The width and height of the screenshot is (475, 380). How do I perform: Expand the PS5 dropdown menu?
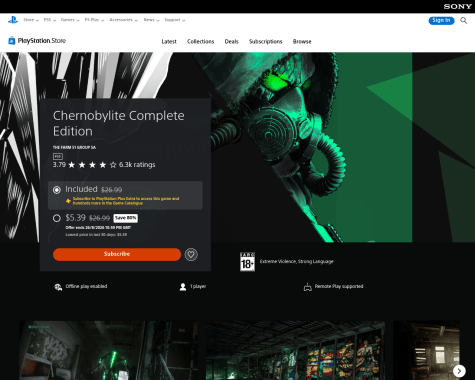click(50, 20)
